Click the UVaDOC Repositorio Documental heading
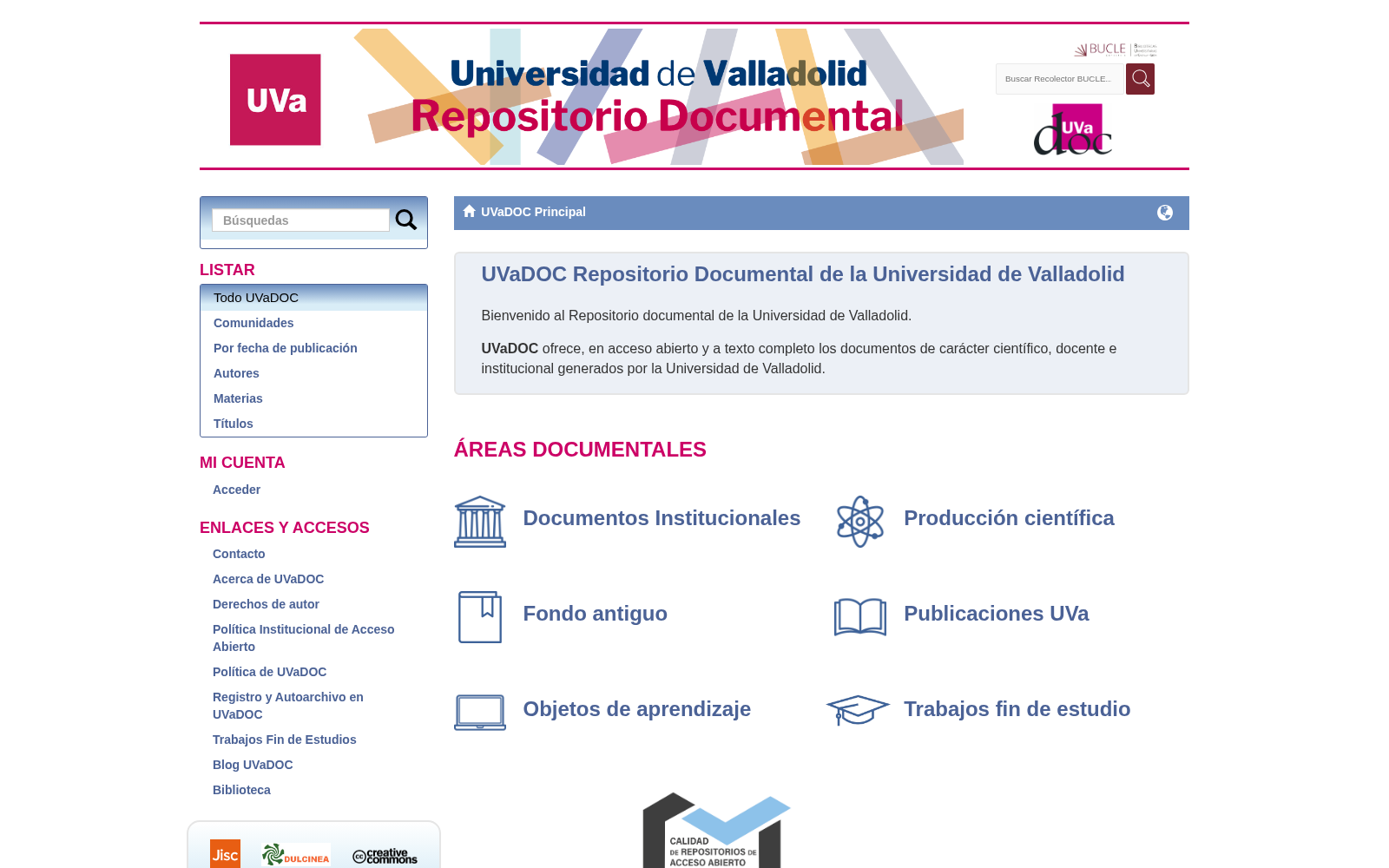Viewport: 1389px width, 868px height. 803,274
